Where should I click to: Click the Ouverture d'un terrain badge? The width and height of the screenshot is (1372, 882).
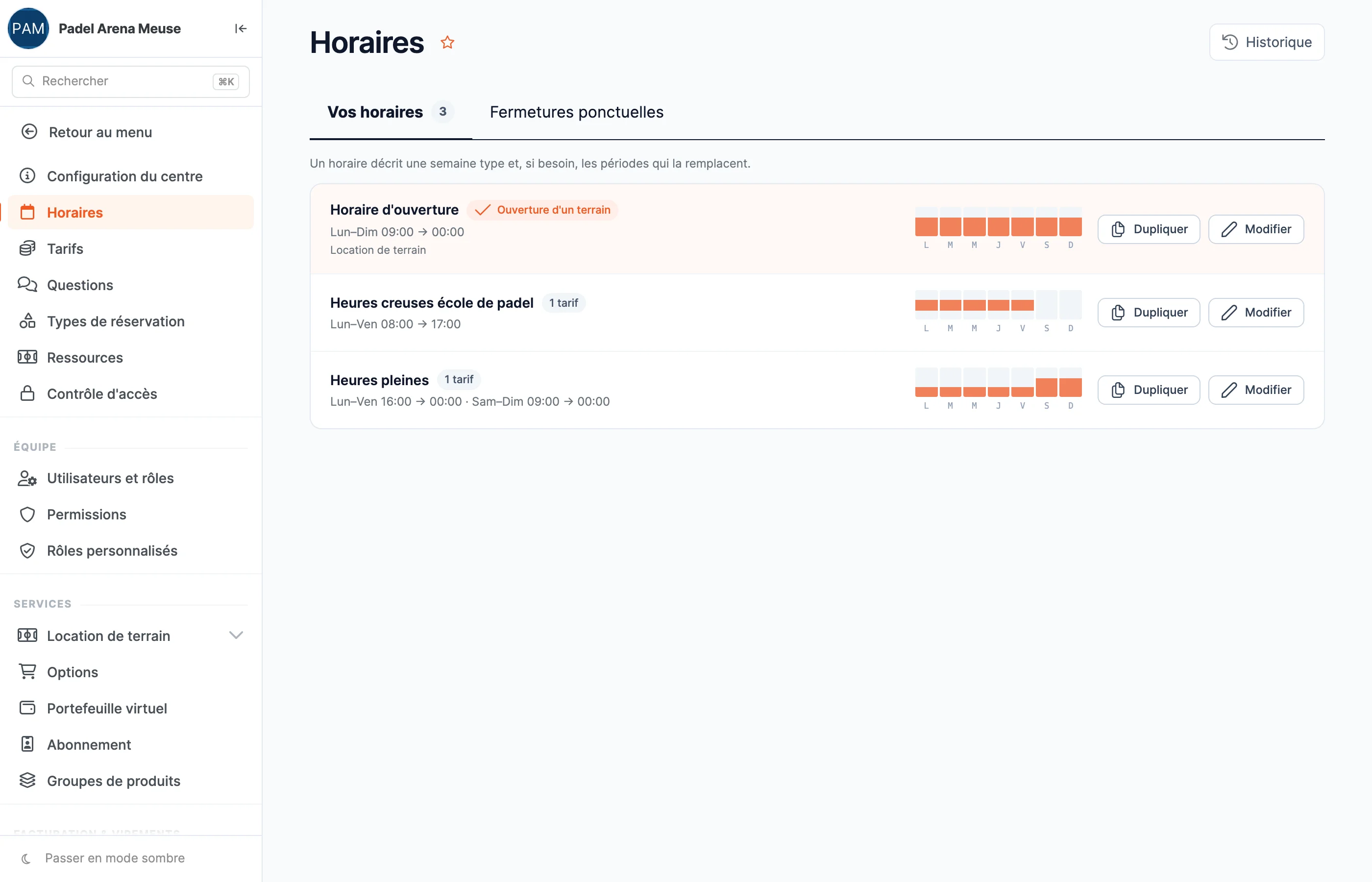click(542, 210)
